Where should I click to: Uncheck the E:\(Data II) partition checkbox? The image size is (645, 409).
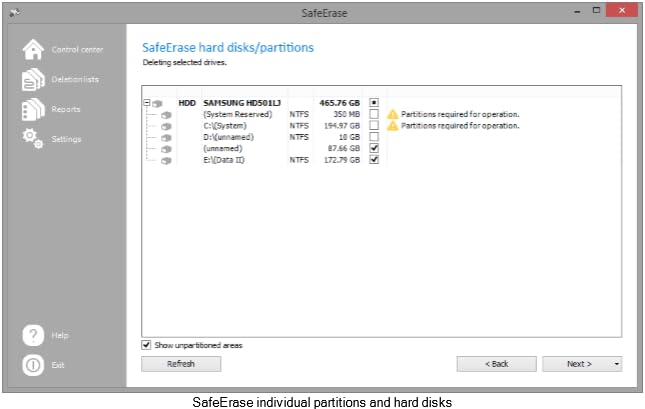click(374, 160)
